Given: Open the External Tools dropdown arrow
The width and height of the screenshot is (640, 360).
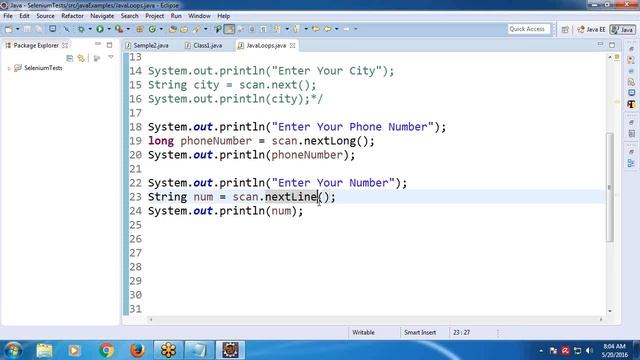Looking at the screenshot, I should (128, 29).
